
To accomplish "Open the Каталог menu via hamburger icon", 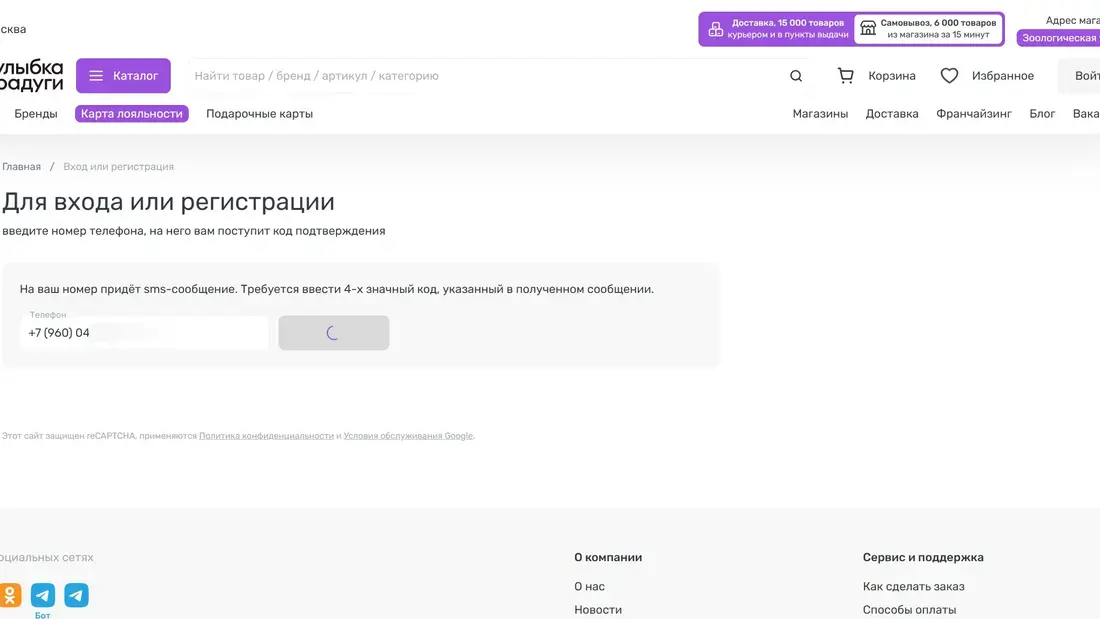I will (x=97, y=75).
